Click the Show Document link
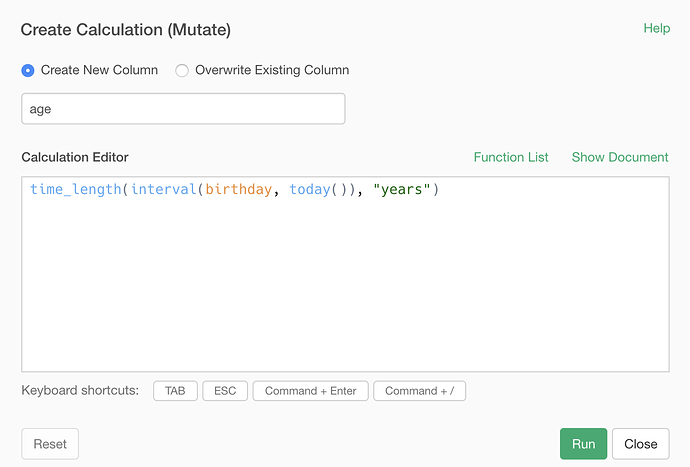 point(620,157)
